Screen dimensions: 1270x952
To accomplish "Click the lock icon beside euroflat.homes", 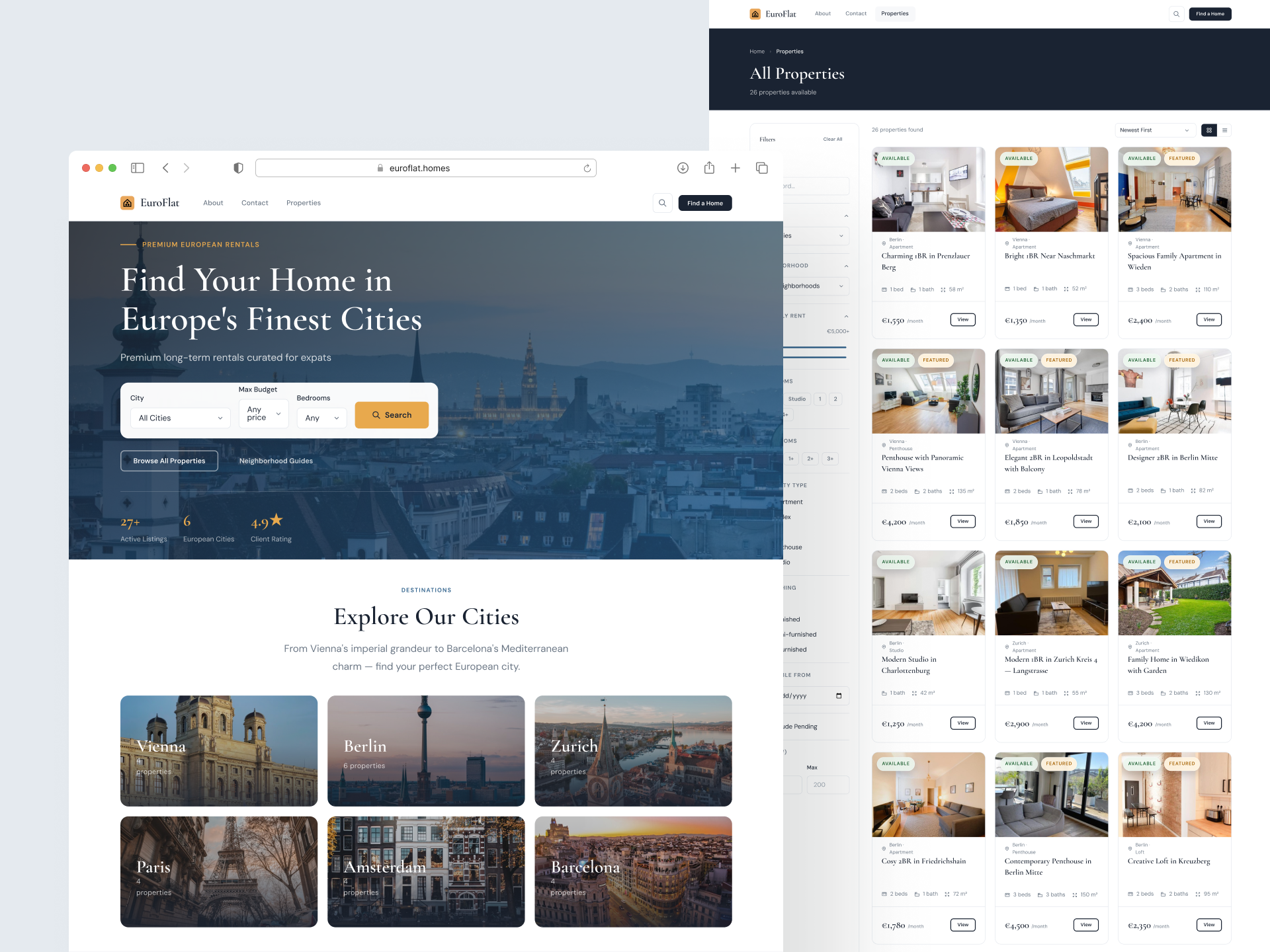I will 380,168.
